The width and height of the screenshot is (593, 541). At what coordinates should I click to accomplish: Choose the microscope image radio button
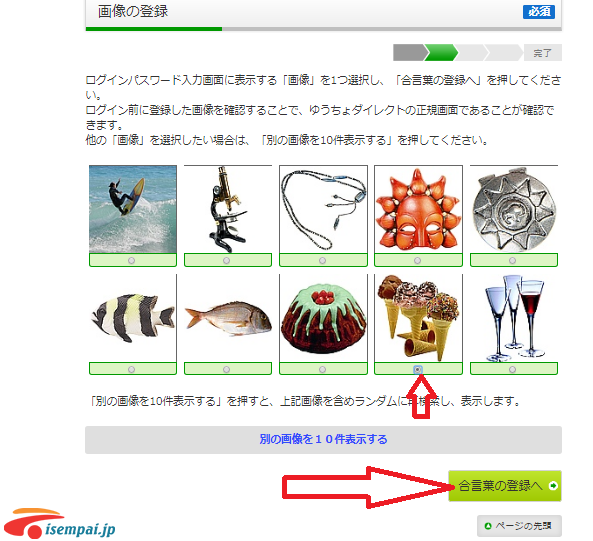click(226, 260)
